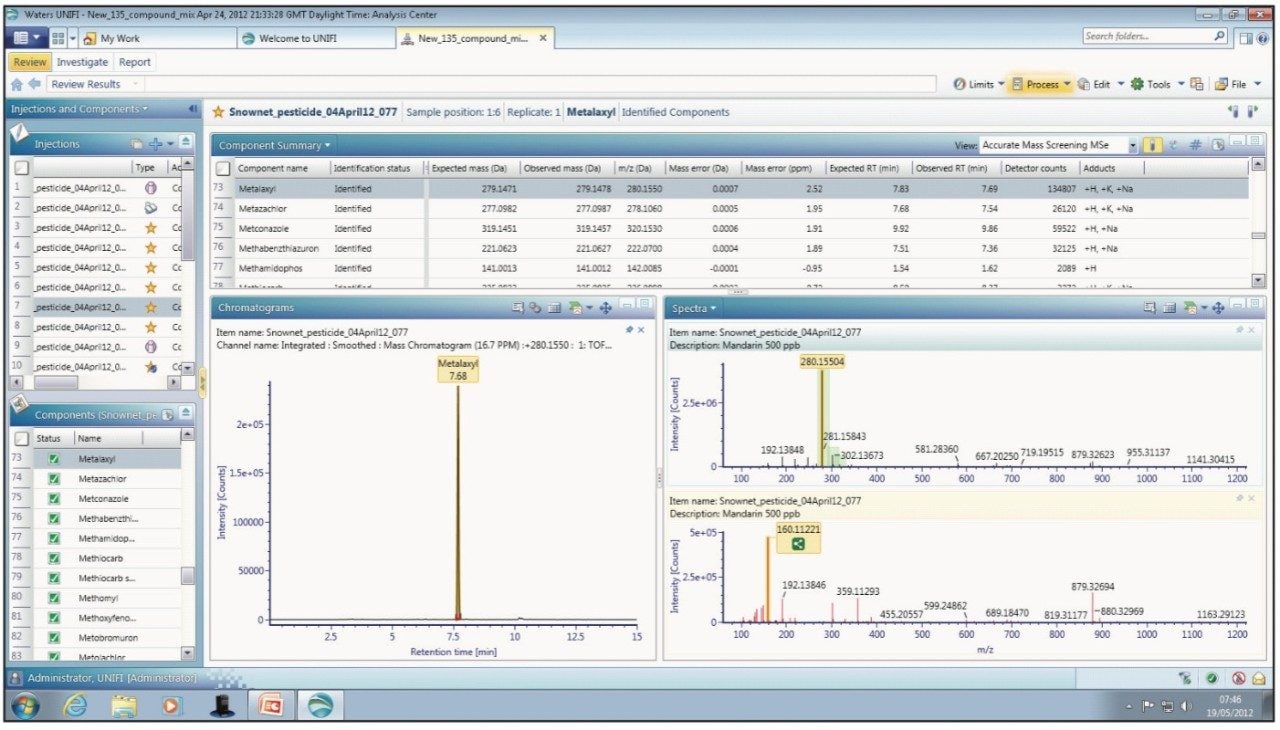
Task: Toggle the status check for Methomyl in Components list
Action: 54,596
